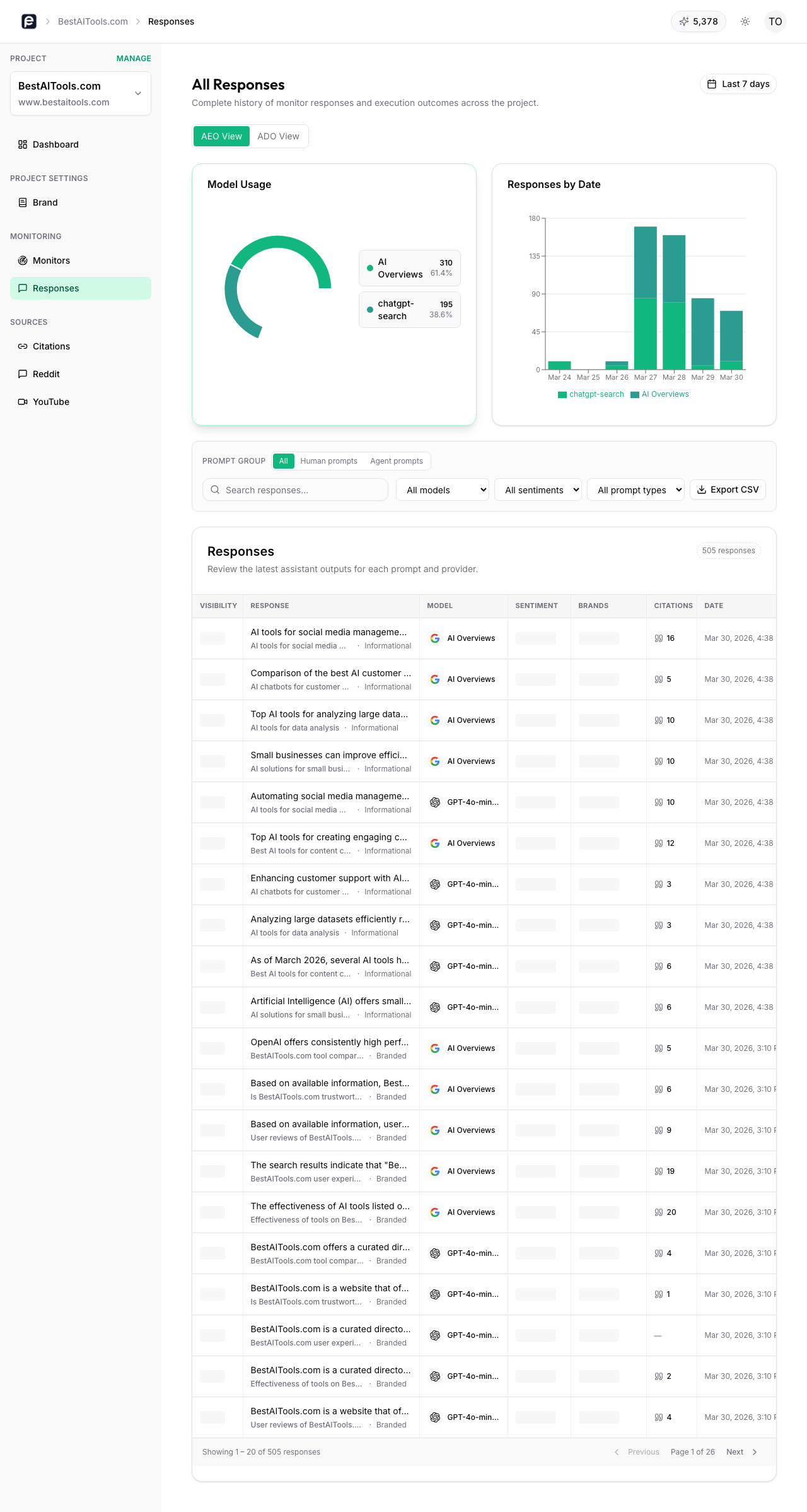Open Dashboard from the sidebar
This screenshot has width=807, height=1512.
click(81, 144)
